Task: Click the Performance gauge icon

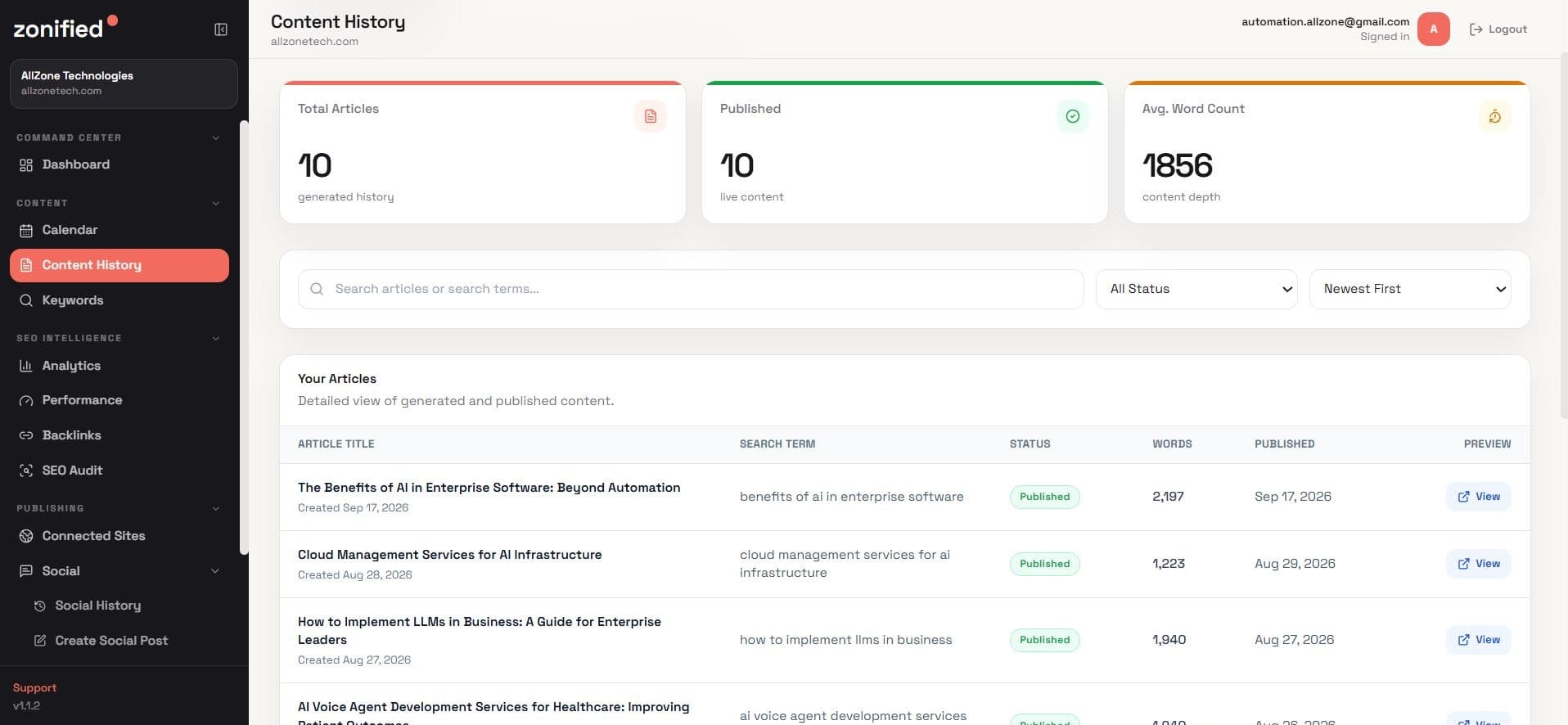Action: click(26, 400)
